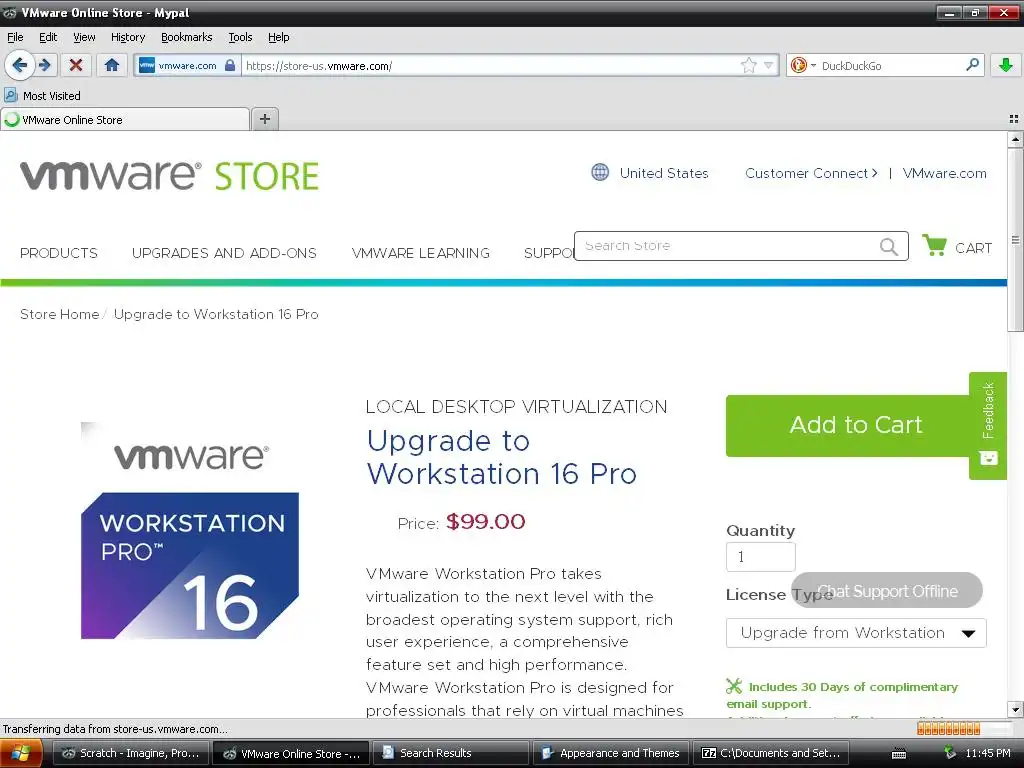Open a new tab with plus button

pos(264,119)
